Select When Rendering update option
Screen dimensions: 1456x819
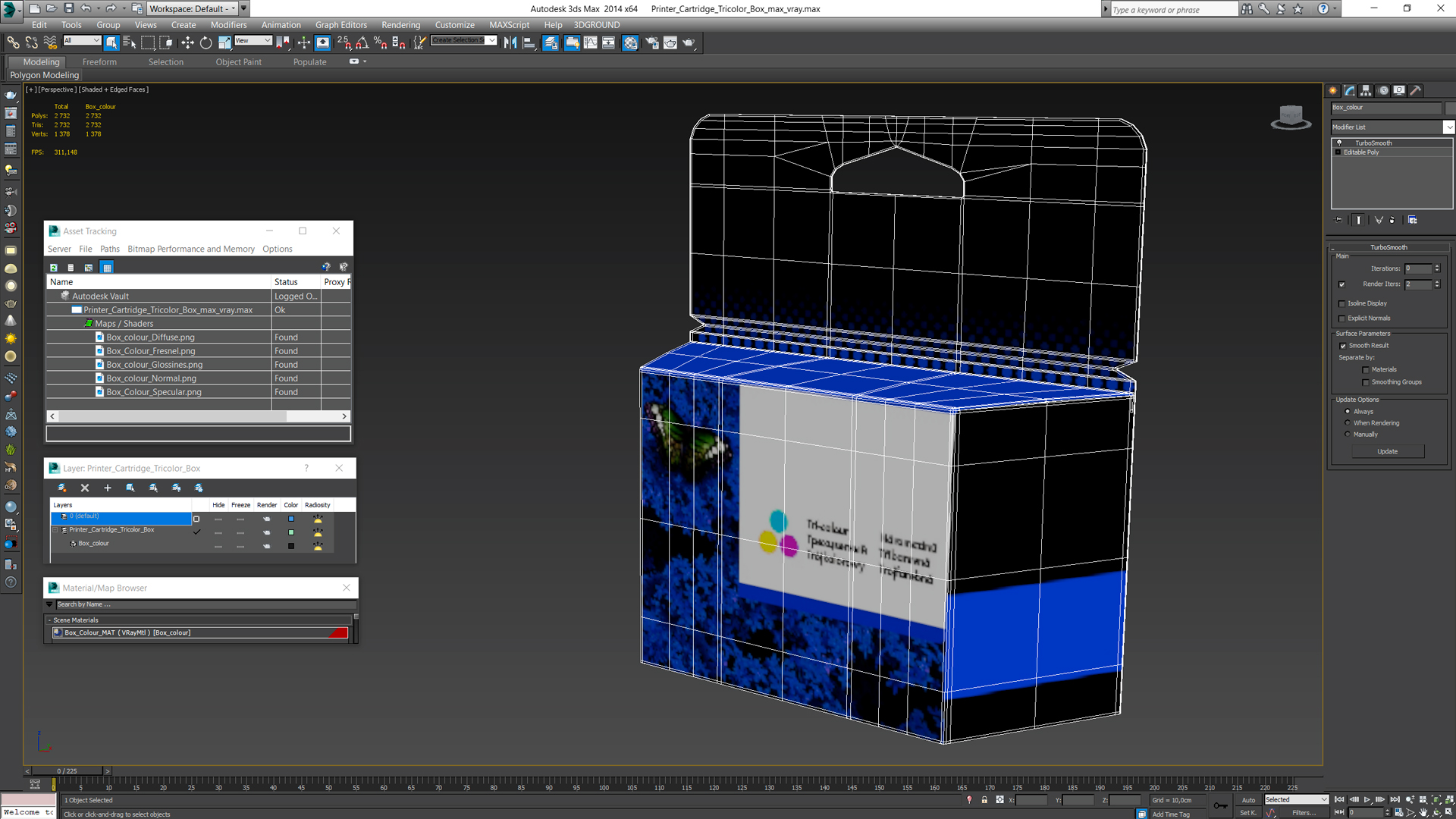1348,423
